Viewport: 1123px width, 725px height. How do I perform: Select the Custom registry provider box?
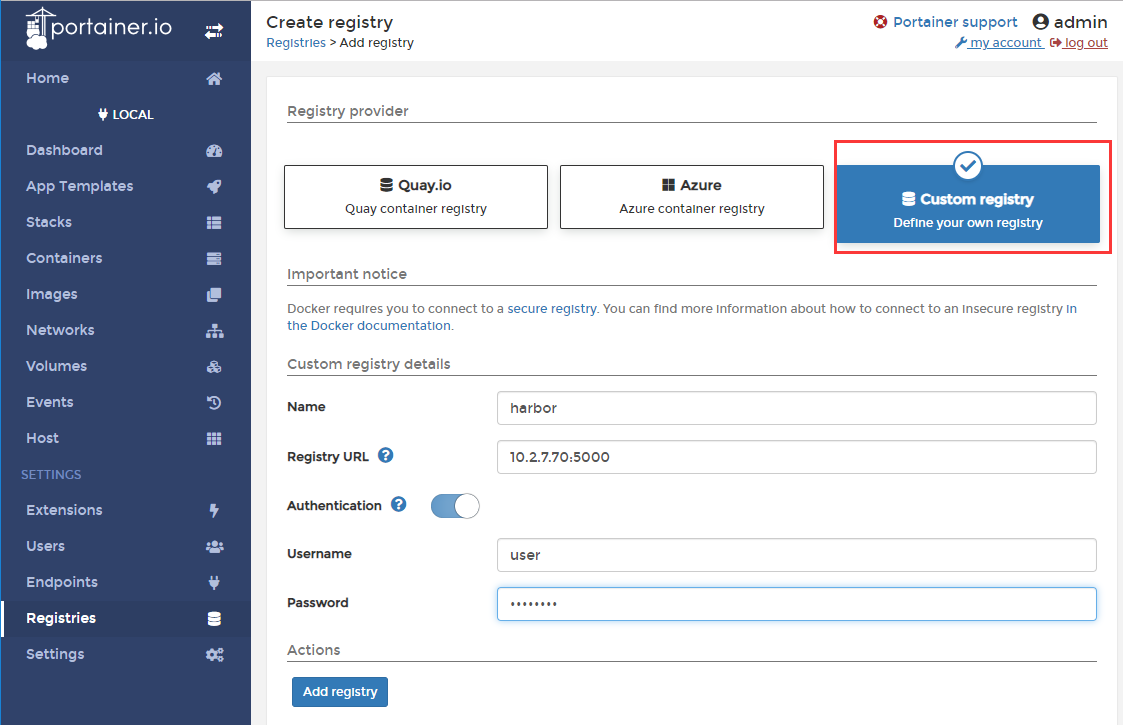(x=968, y=204)
